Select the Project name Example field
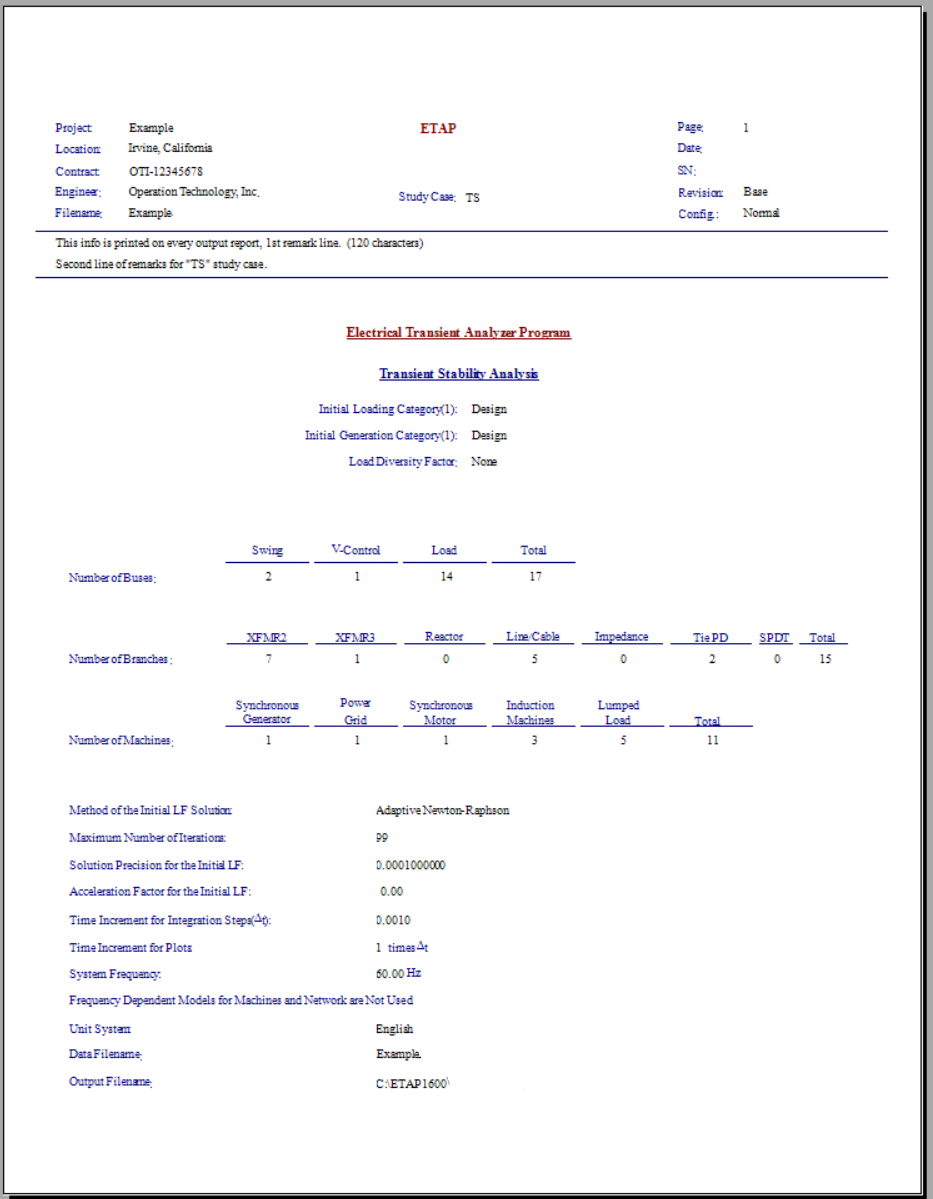Image resolution: width=933 pixels, height=1199 pixels. point(150,128)
